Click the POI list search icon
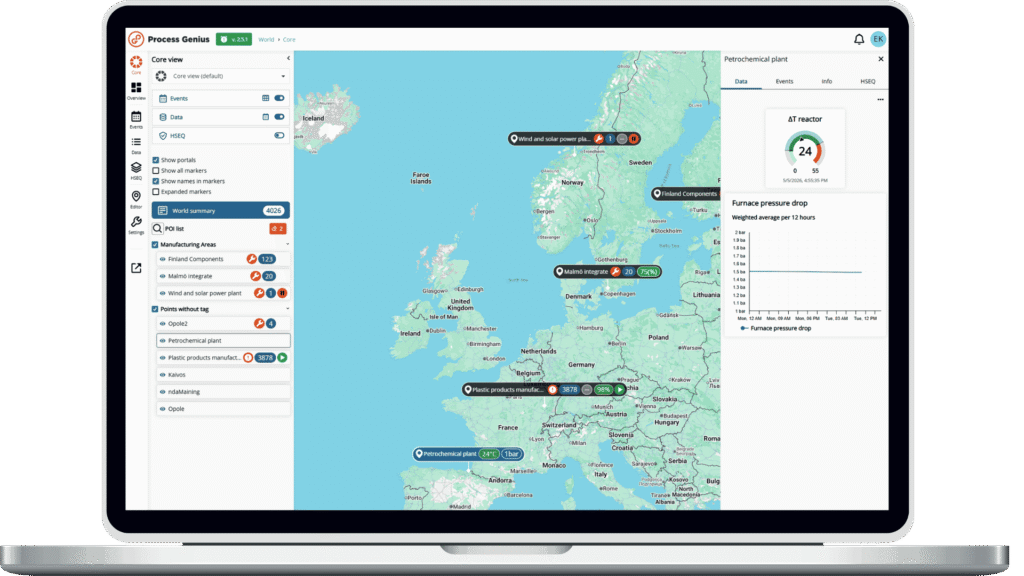The height and width of the screenshot is (576, 1024). [157, 229]
